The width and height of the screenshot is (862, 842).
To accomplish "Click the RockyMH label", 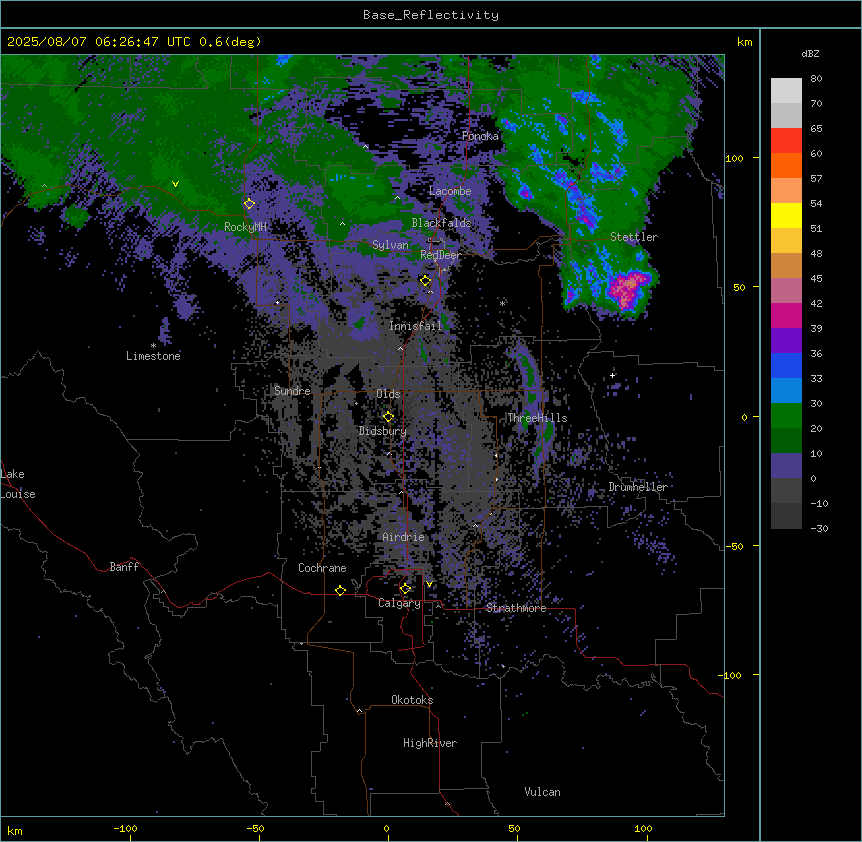I will tap(245, 227).
